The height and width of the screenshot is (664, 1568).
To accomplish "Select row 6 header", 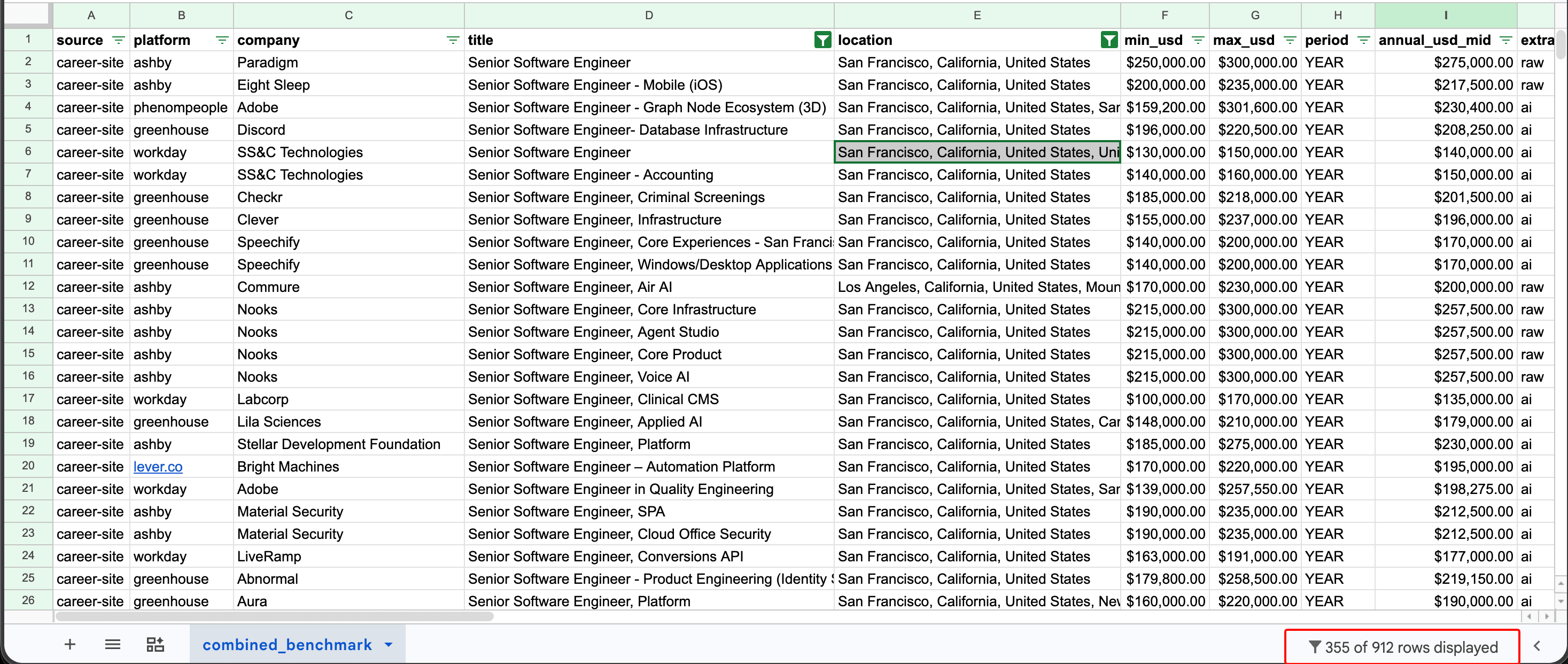I will (x=28, y=152).
